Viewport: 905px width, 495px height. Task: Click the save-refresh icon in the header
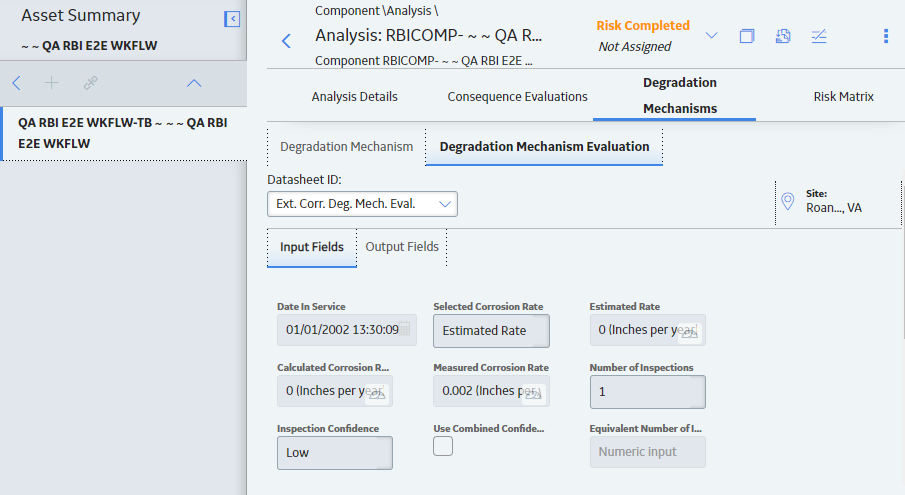point(783,36)
